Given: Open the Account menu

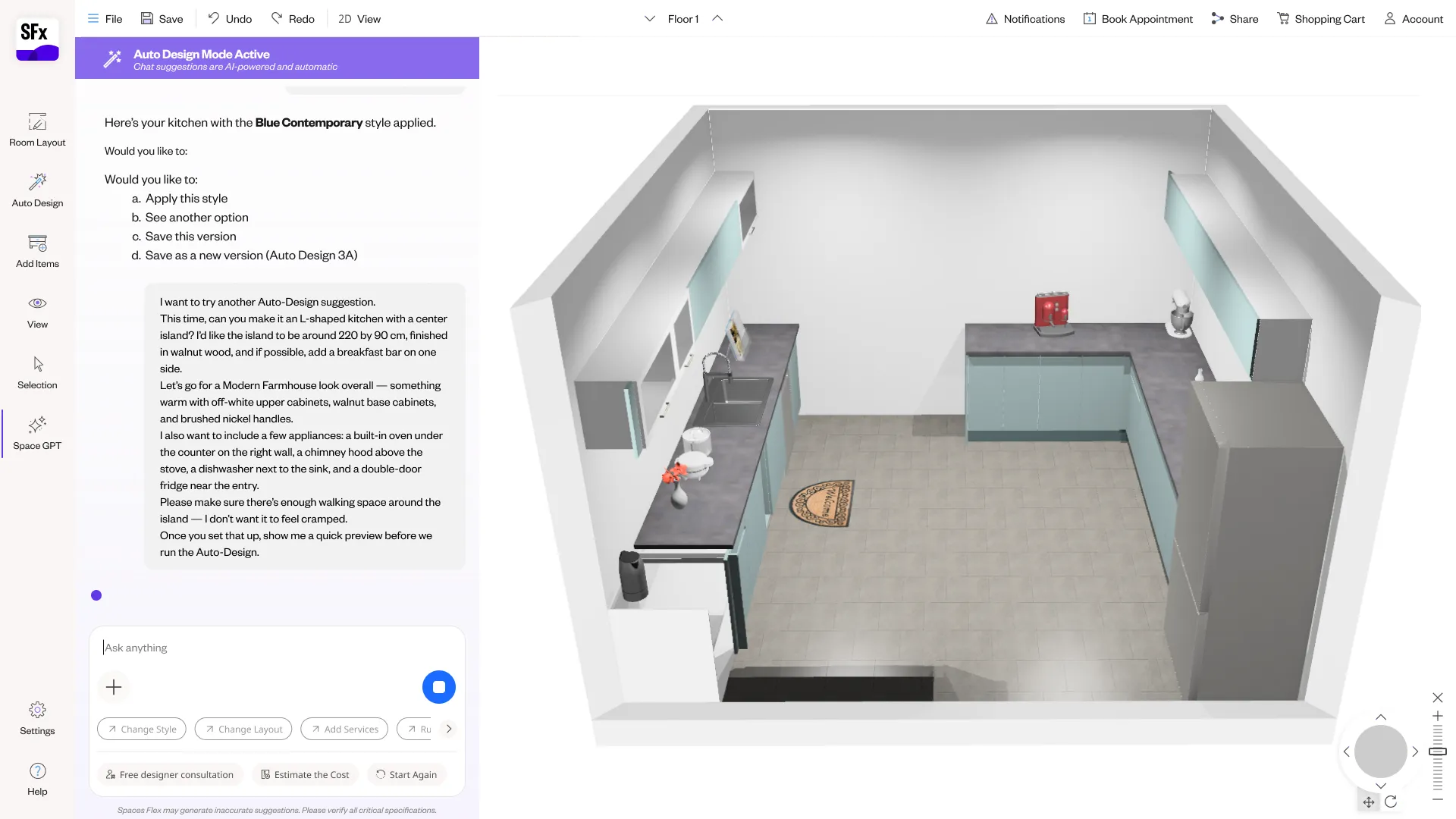Looking at the screenshot, I should (x=1414, y=19).
